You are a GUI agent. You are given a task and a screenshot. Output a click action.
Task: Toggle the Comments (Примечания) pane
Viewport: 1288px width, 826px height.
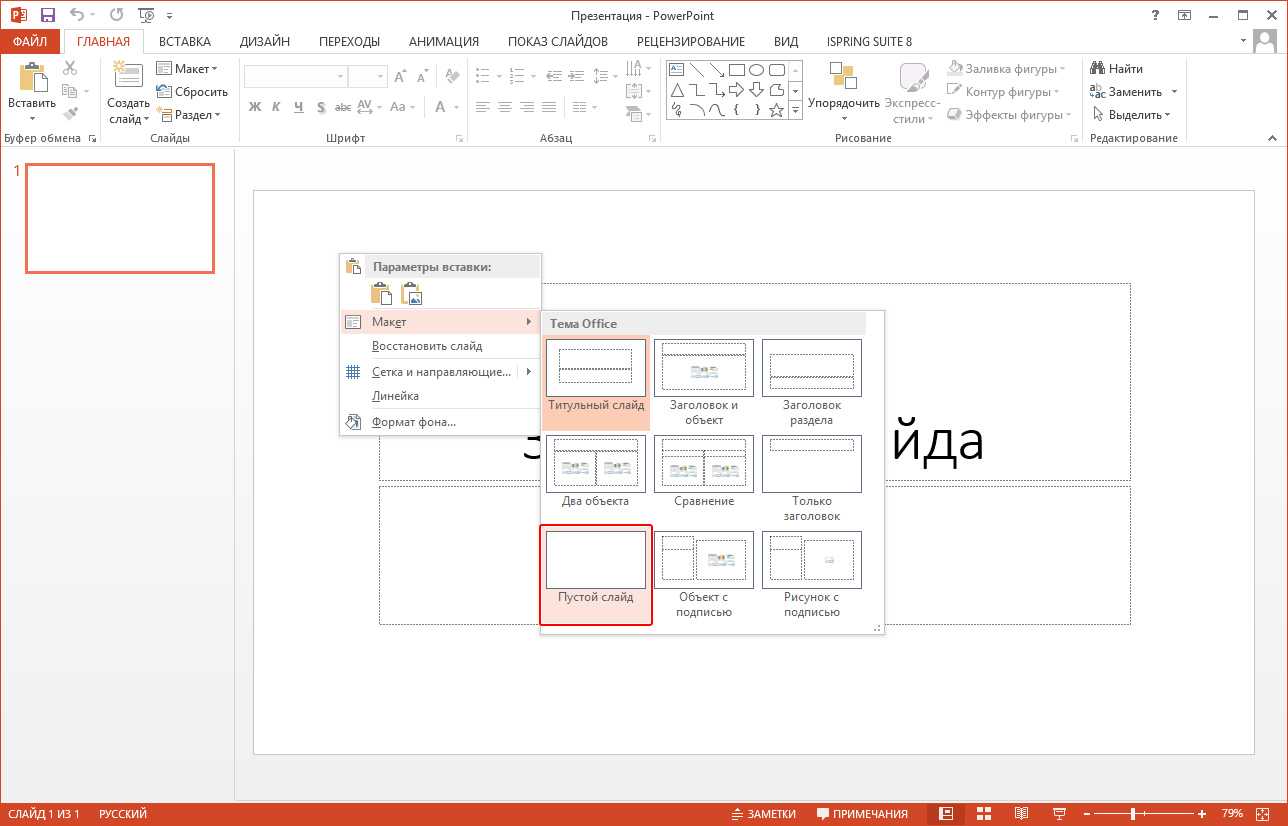(x=862, y=813)
